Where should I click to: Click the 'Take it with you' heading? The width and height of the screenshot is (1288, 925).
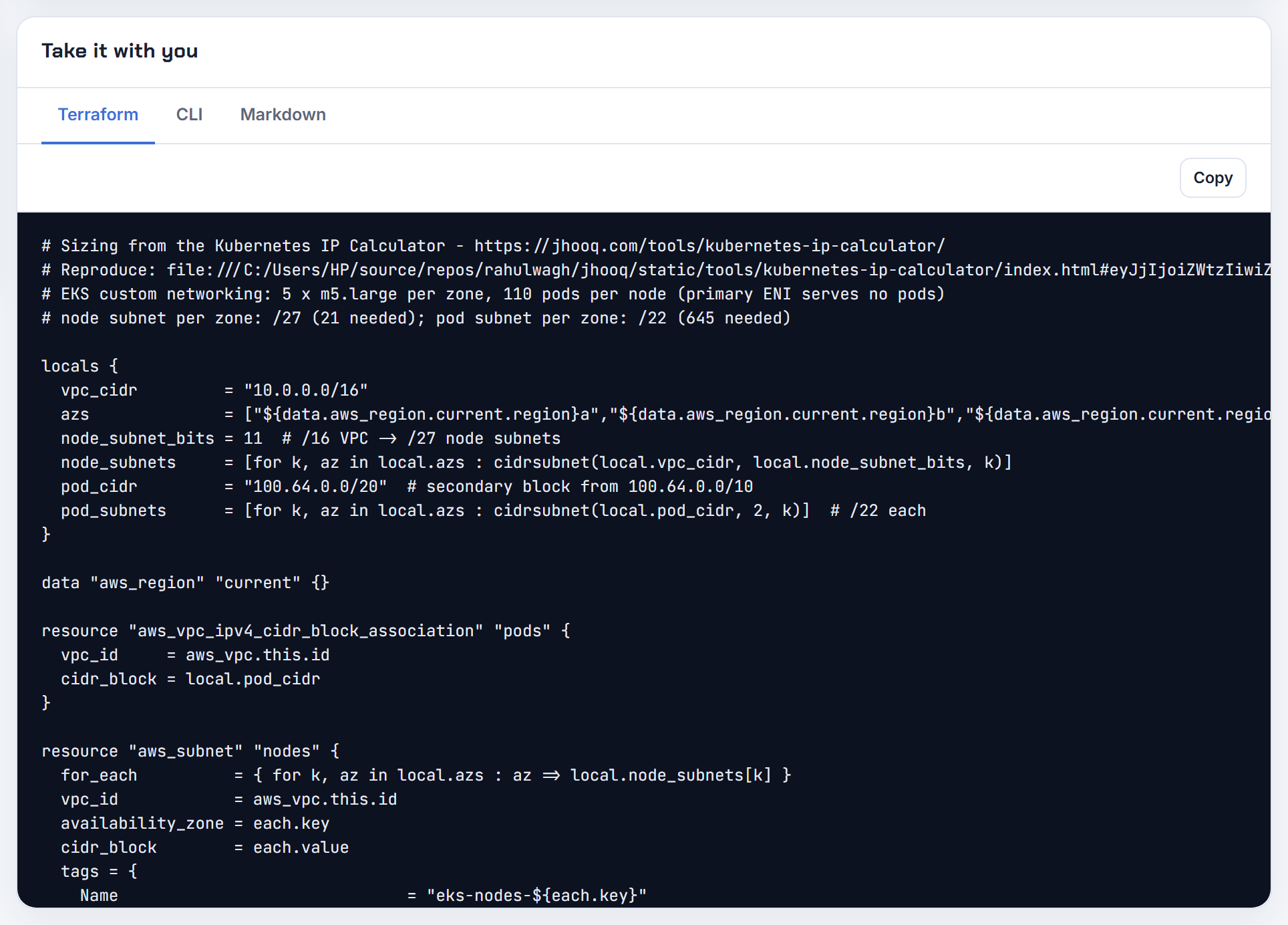pyautogui.click(x=120, y=51)
